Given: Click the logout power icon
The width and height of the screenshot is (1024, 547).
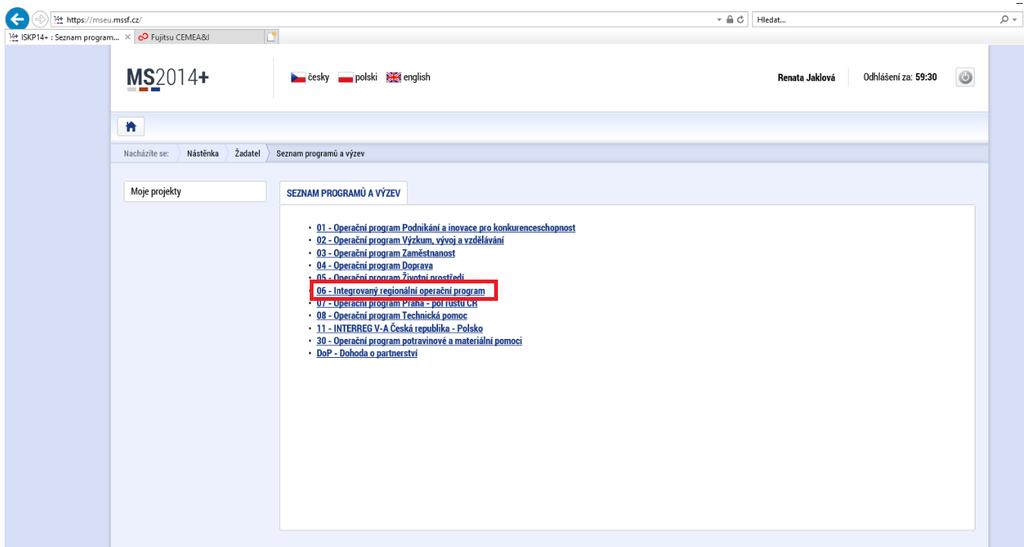Looking at the screenshot, I should point(965,77).
